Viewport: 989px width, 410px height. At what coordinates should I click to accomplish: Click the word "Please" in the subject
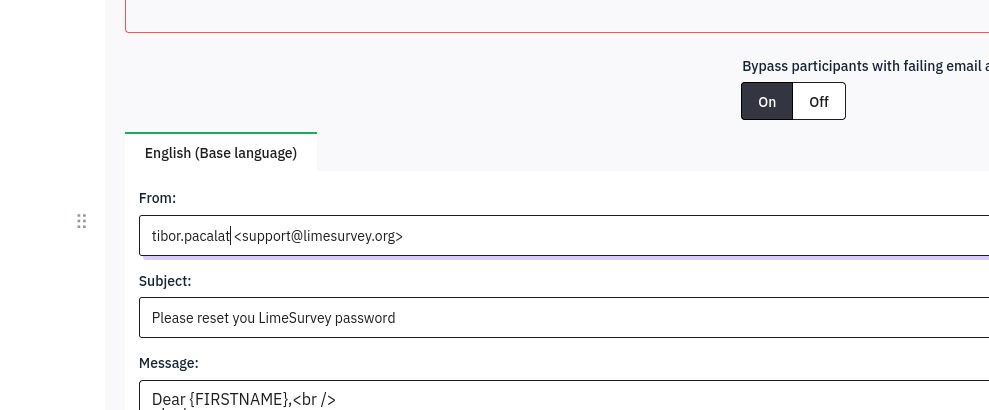tap(173, 318)
